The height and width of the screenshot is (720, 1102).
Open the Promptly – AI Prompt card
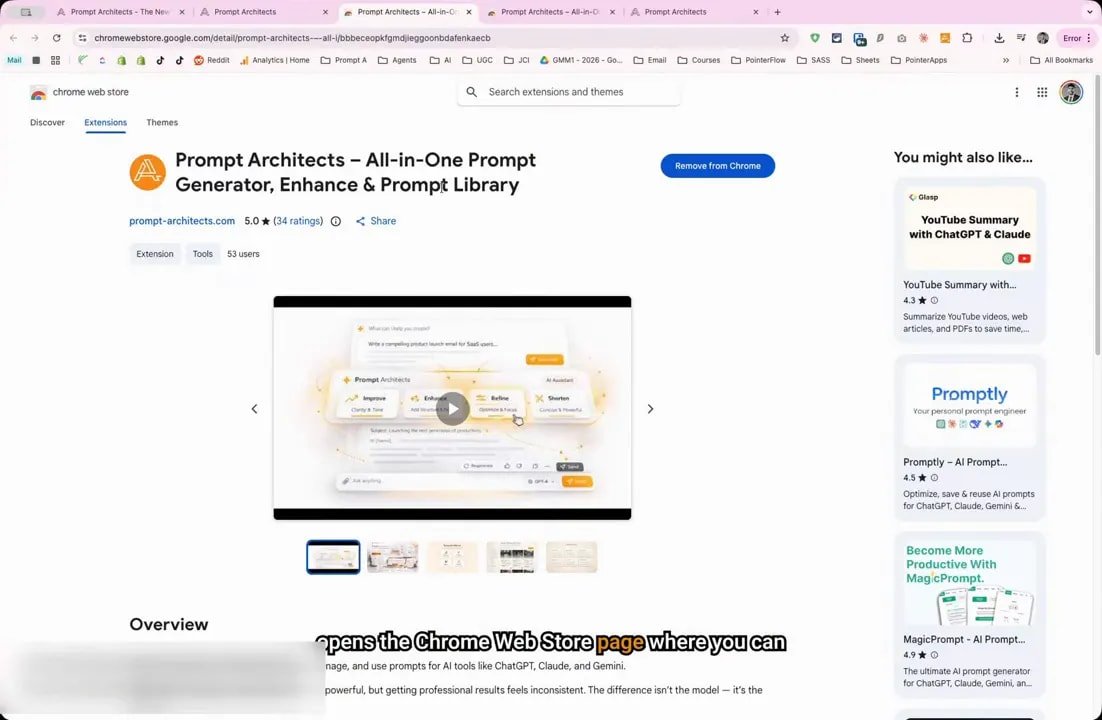pos(970,437)
